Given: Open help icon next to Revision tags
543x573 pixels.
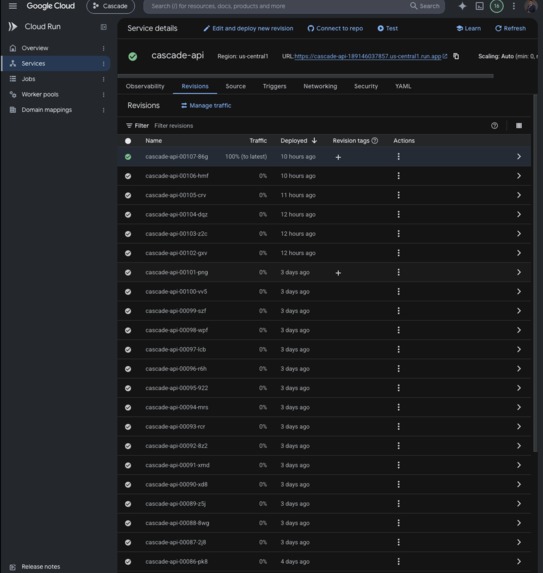Looking at the screenshot, I should [x=375, y=140].
